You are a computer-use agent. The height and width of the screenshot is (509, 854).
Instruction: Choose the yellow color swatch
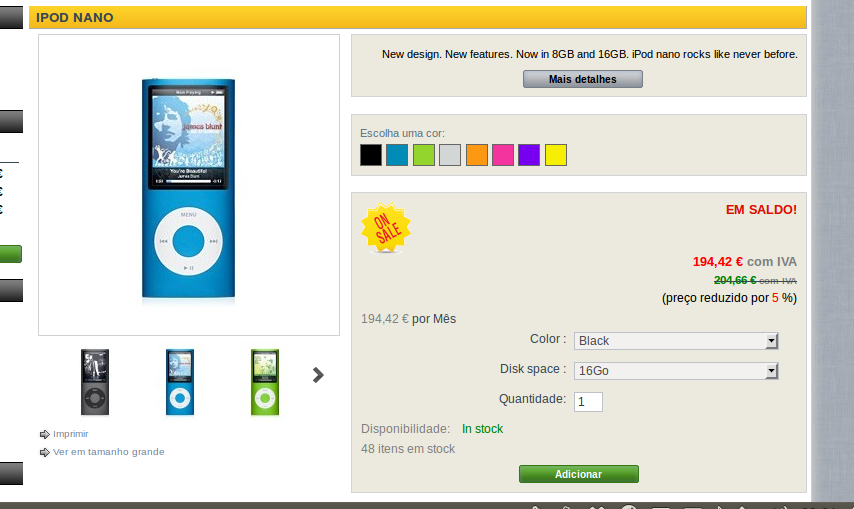point(556,155)
